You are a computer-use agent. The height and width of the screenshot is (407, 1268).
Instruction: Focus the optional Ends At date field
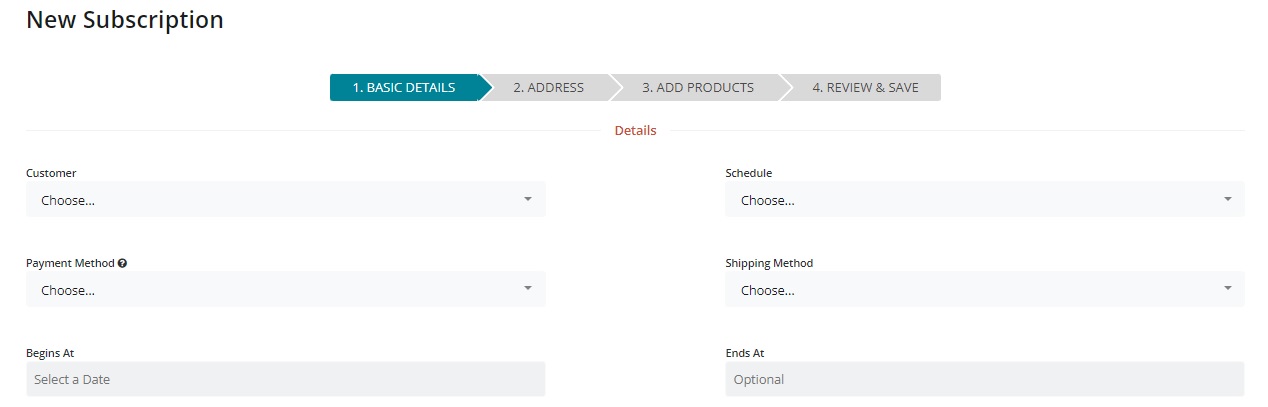984,380
